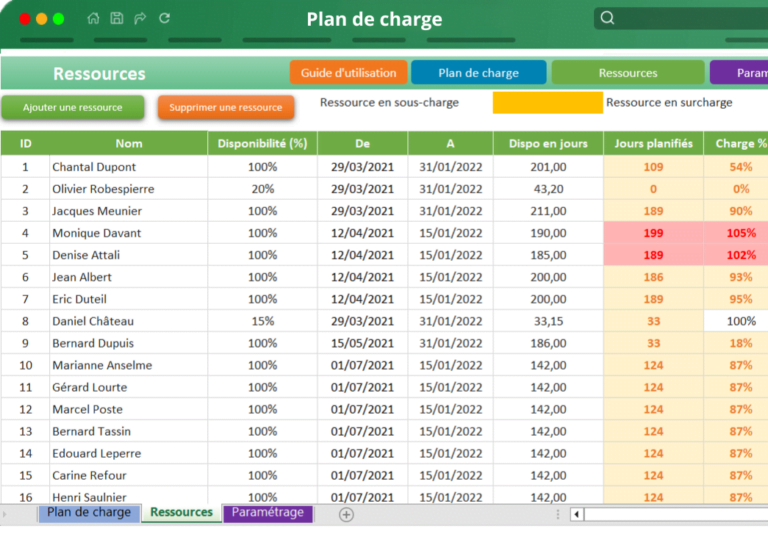Viewport: 768px width, 534px height.
Task: Click the save floppy disk icon
Action: tap(117, 19)
